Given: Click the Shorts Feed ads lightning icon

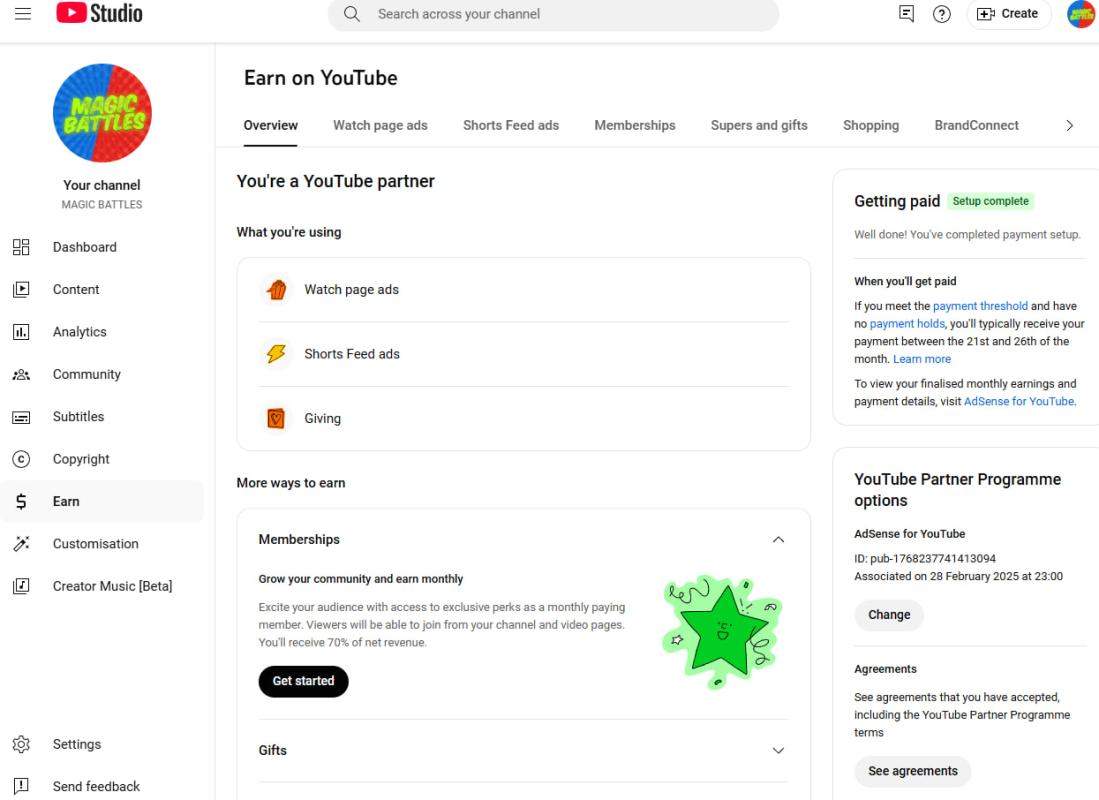Looking at the screenshot, I should tap(276, 353).
